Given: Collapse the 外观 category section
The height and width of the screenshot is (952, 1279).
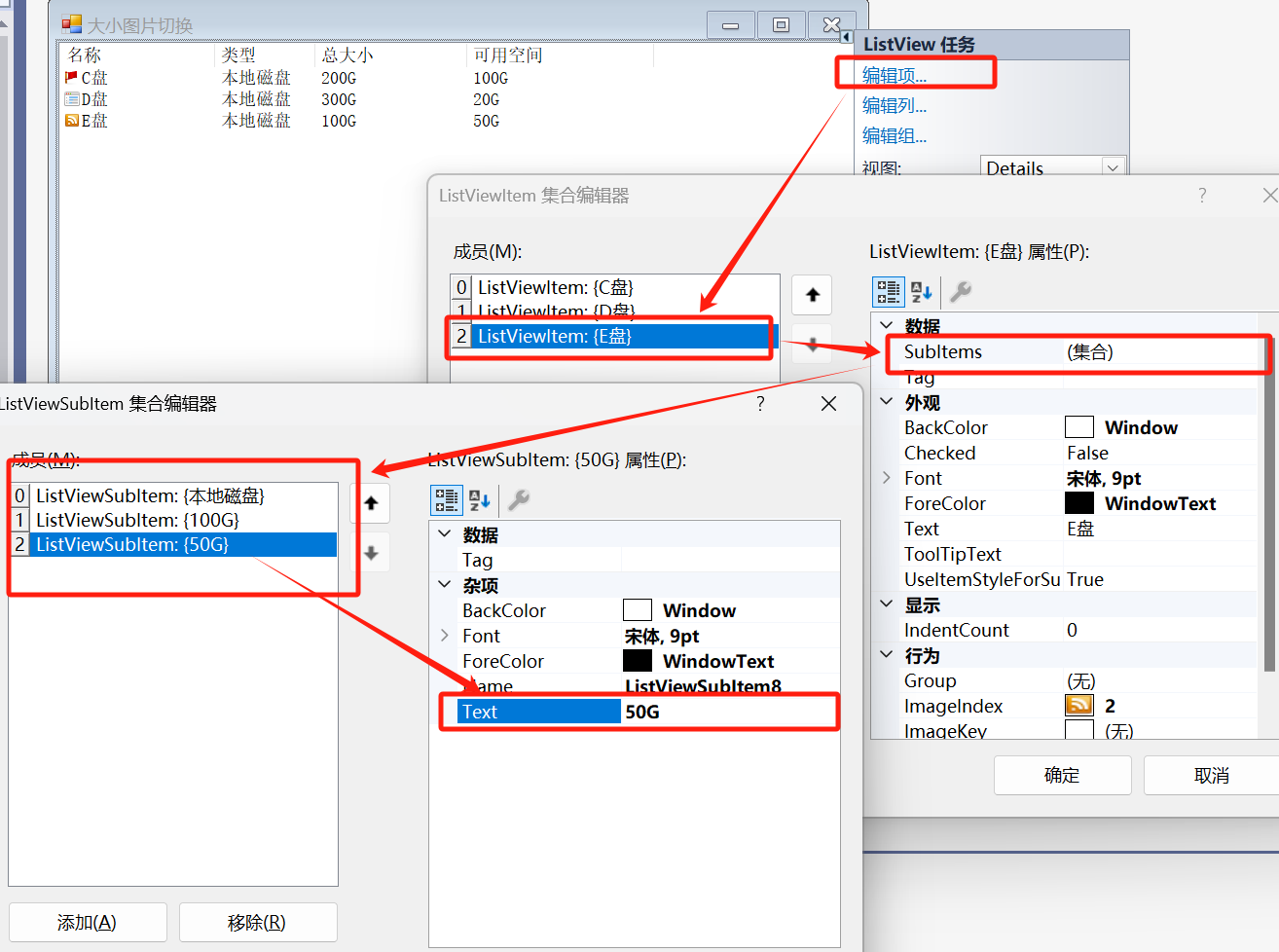Looking at the screenshot, I should click(886, 402).
